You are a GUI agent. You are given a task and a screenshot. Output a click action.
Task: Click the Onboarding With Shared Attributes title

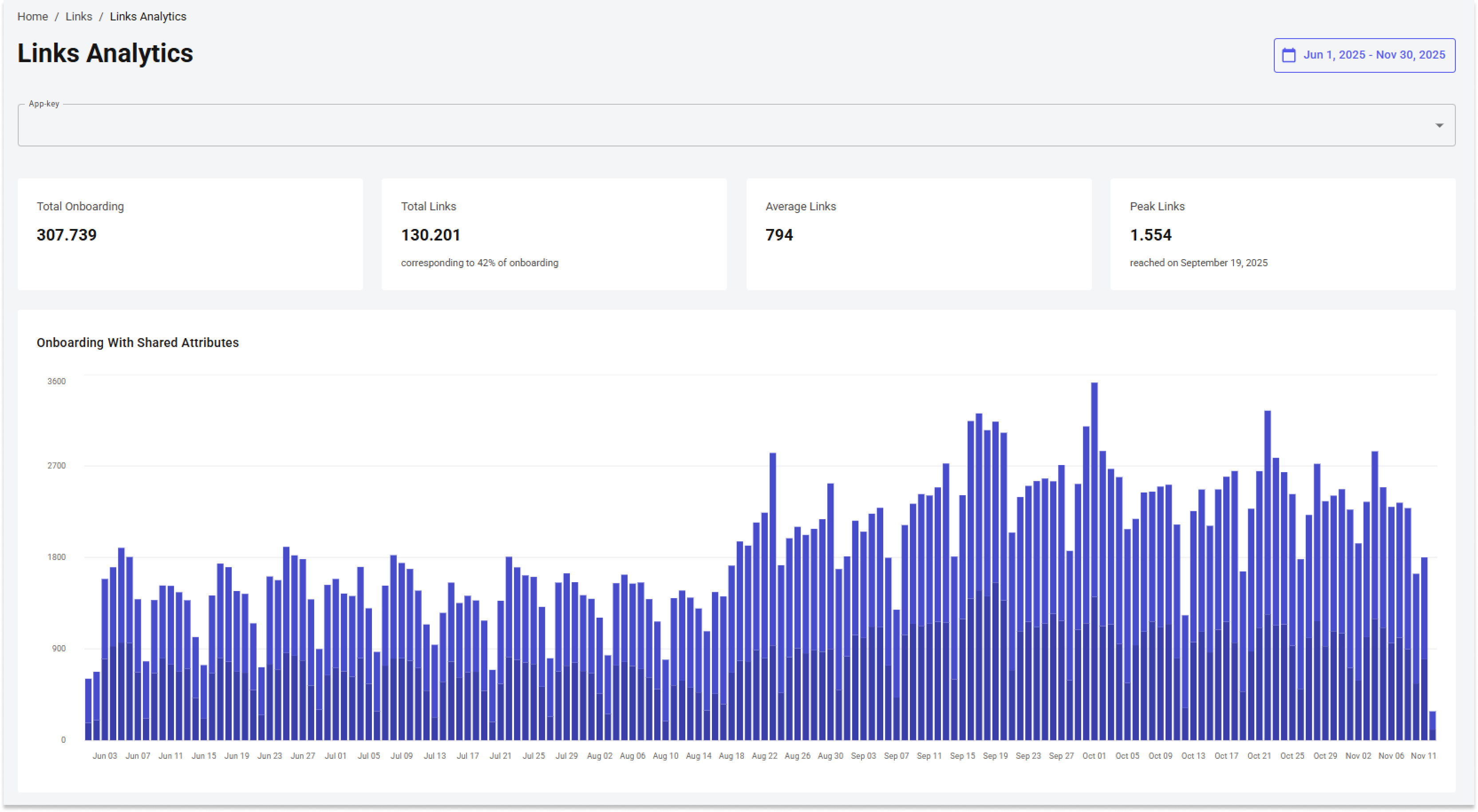click(138, 343)
